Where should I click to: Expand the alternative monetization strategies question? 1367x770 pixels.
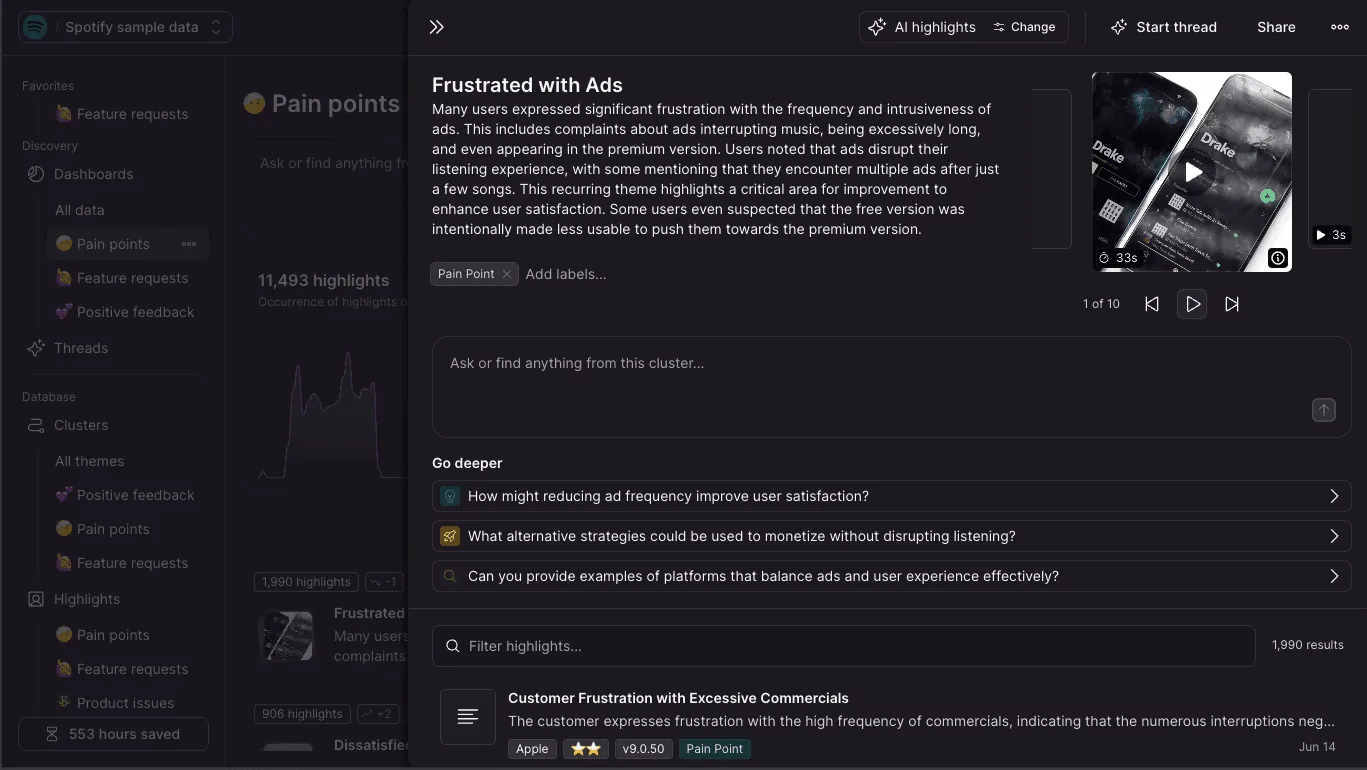[891, 536]
